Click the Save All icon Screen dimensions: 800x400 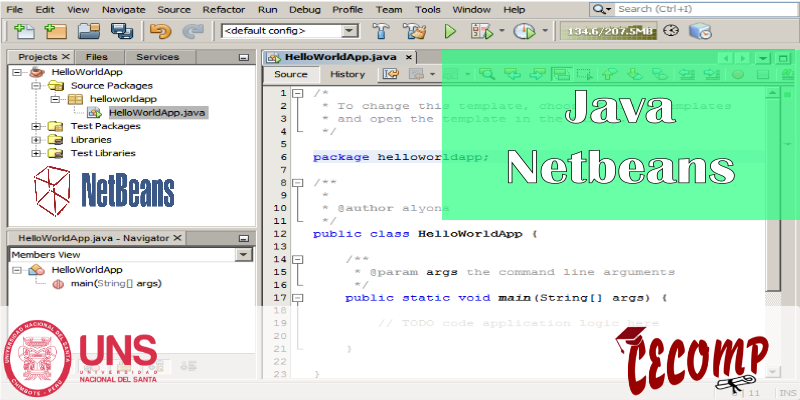[121, 31]
